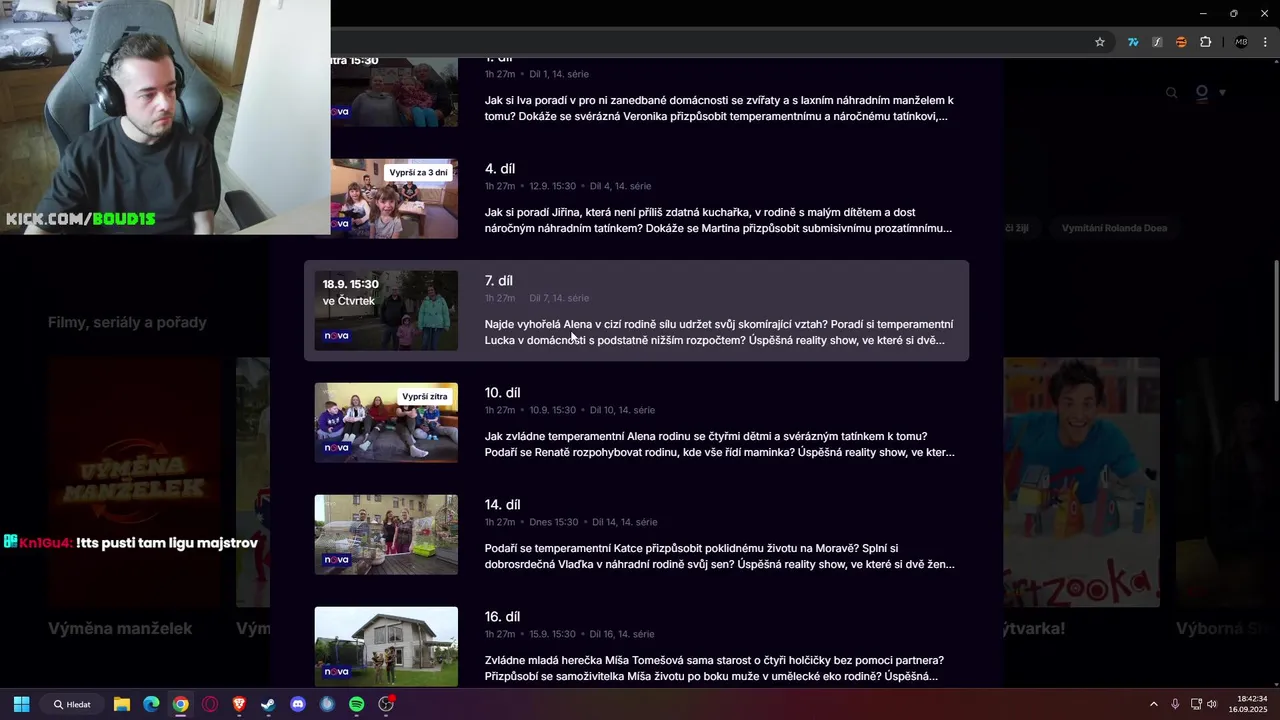The width and height of the screenshot is (1280, 720).
Task: Click the '7. díl' episode title
Action: point(499,281)
